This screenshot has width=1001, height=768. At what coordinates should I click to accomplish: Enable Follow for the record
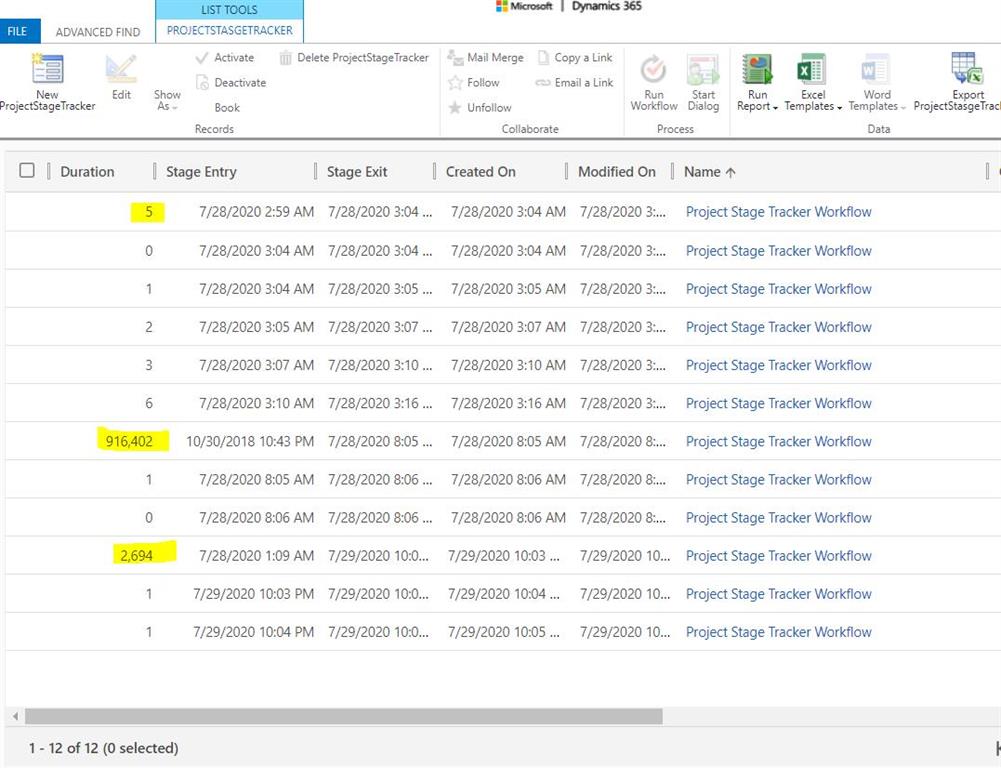pyautogui.click(x=485, y=82)
